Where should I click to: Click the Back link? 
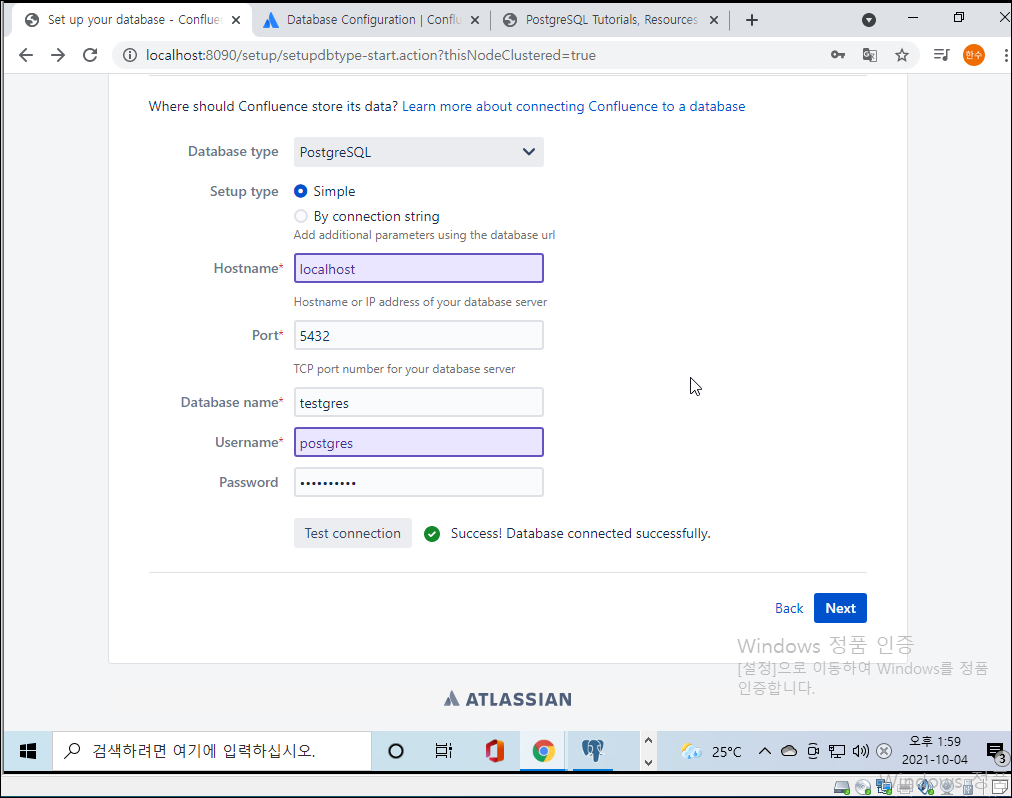tap(789, 608)
